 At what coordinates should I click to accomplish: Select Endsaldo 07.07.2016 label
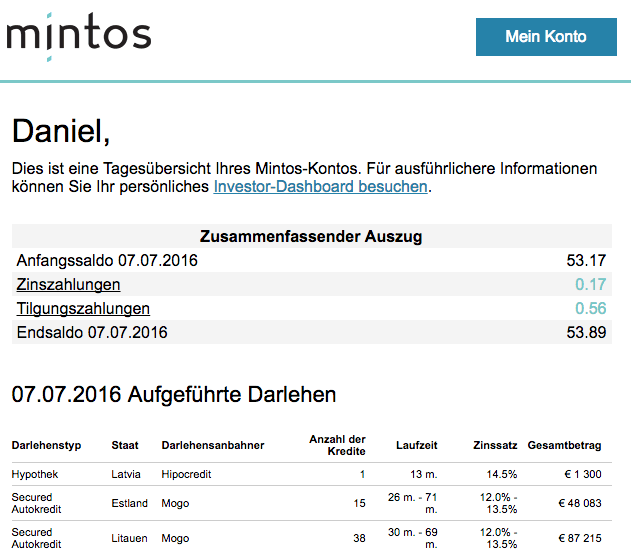[x=92, y=332]
